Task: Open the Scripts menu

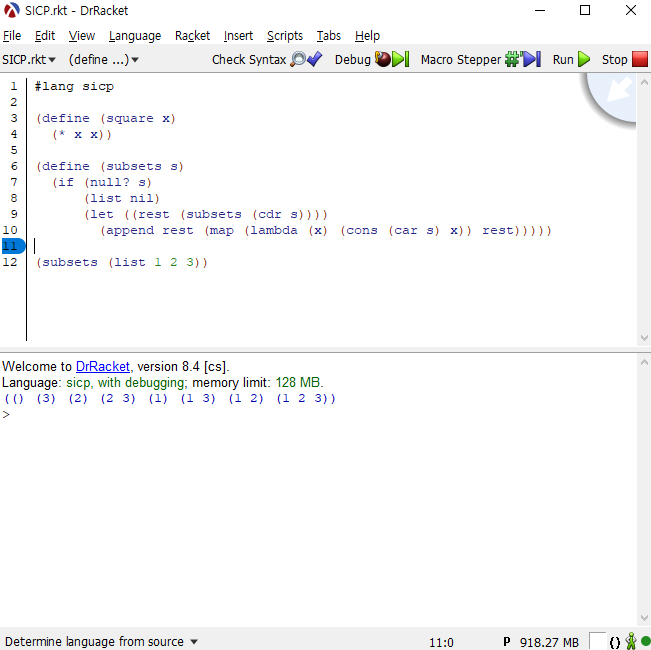Action: [x=284, y=36]
